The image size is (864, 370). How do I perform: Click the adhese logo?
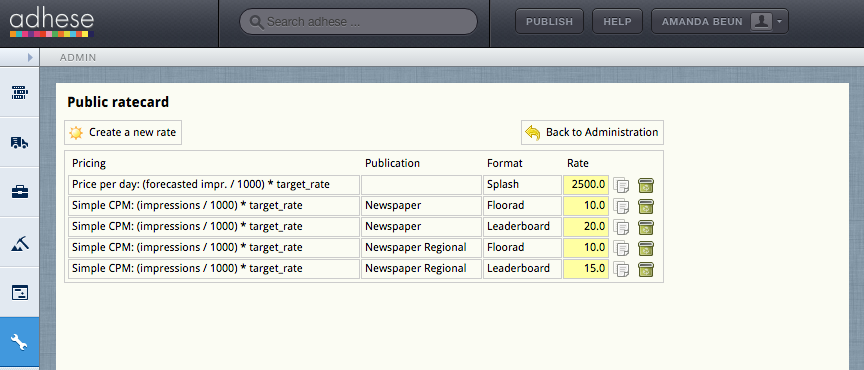point(51,23)
